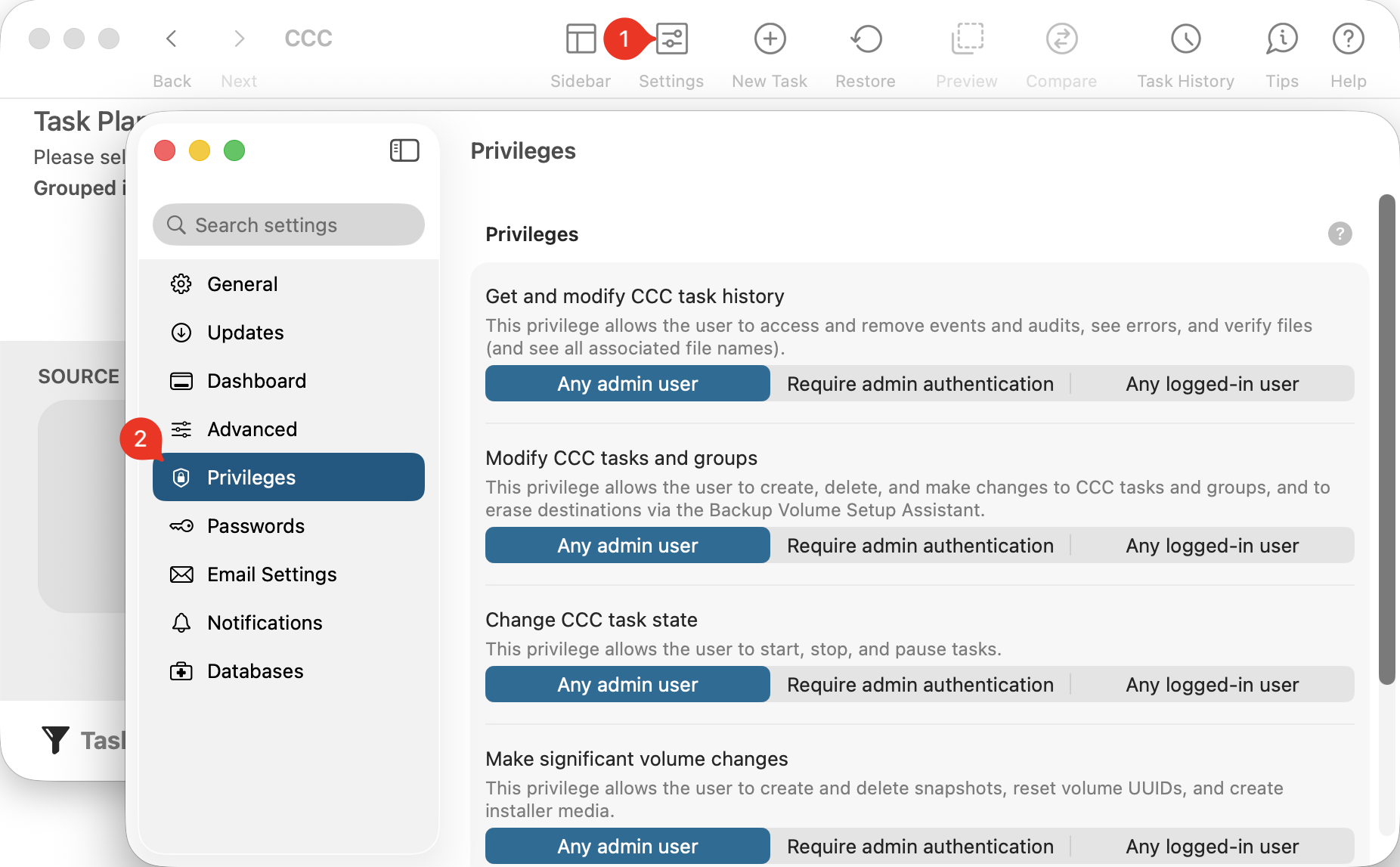The width and height of the screenshot is (1400, 867).
Task: Select Require admin authentication for Change task state
Action: click(920, 684)
